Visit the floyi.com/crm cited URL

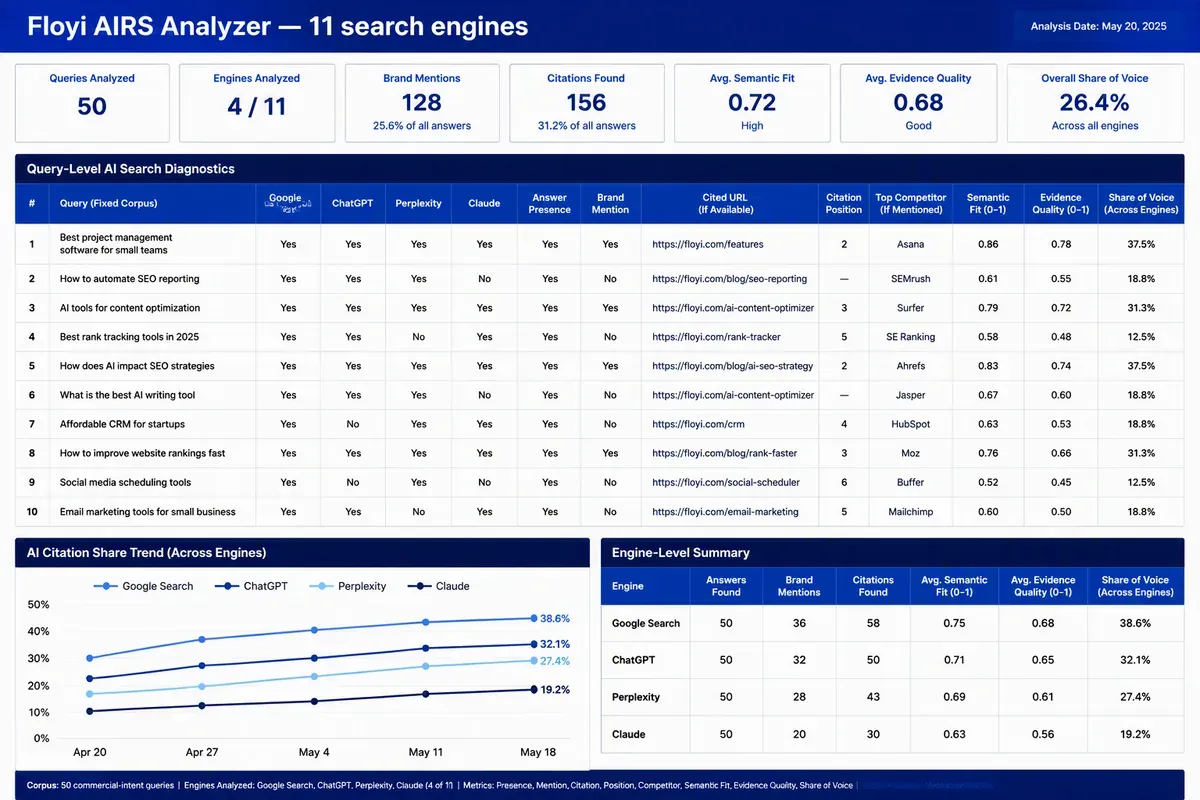698,424
